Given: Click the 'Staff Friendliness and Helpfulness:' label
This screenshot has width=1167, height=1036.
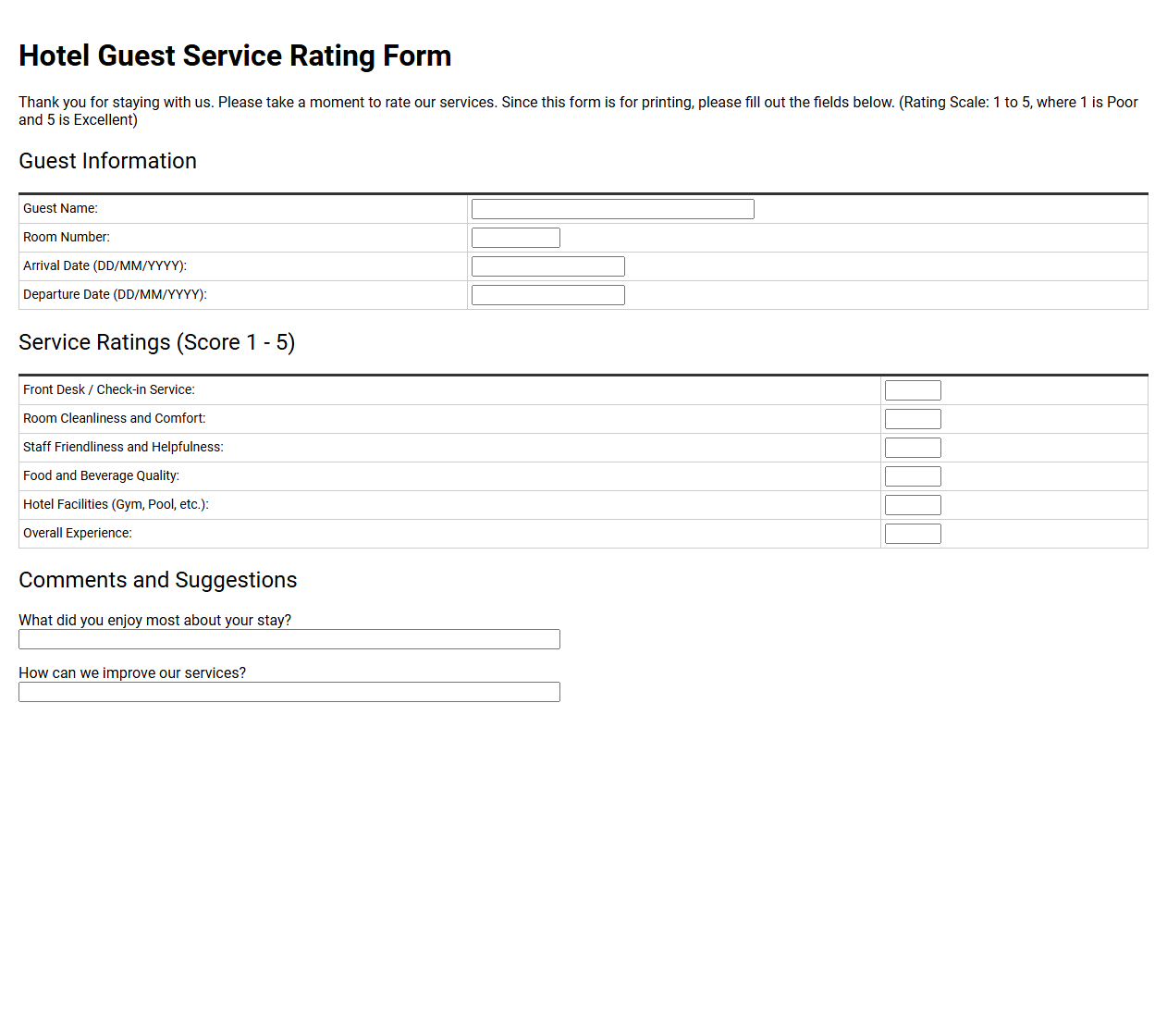Looking at the screenshot, I should [x=123, y=448].
